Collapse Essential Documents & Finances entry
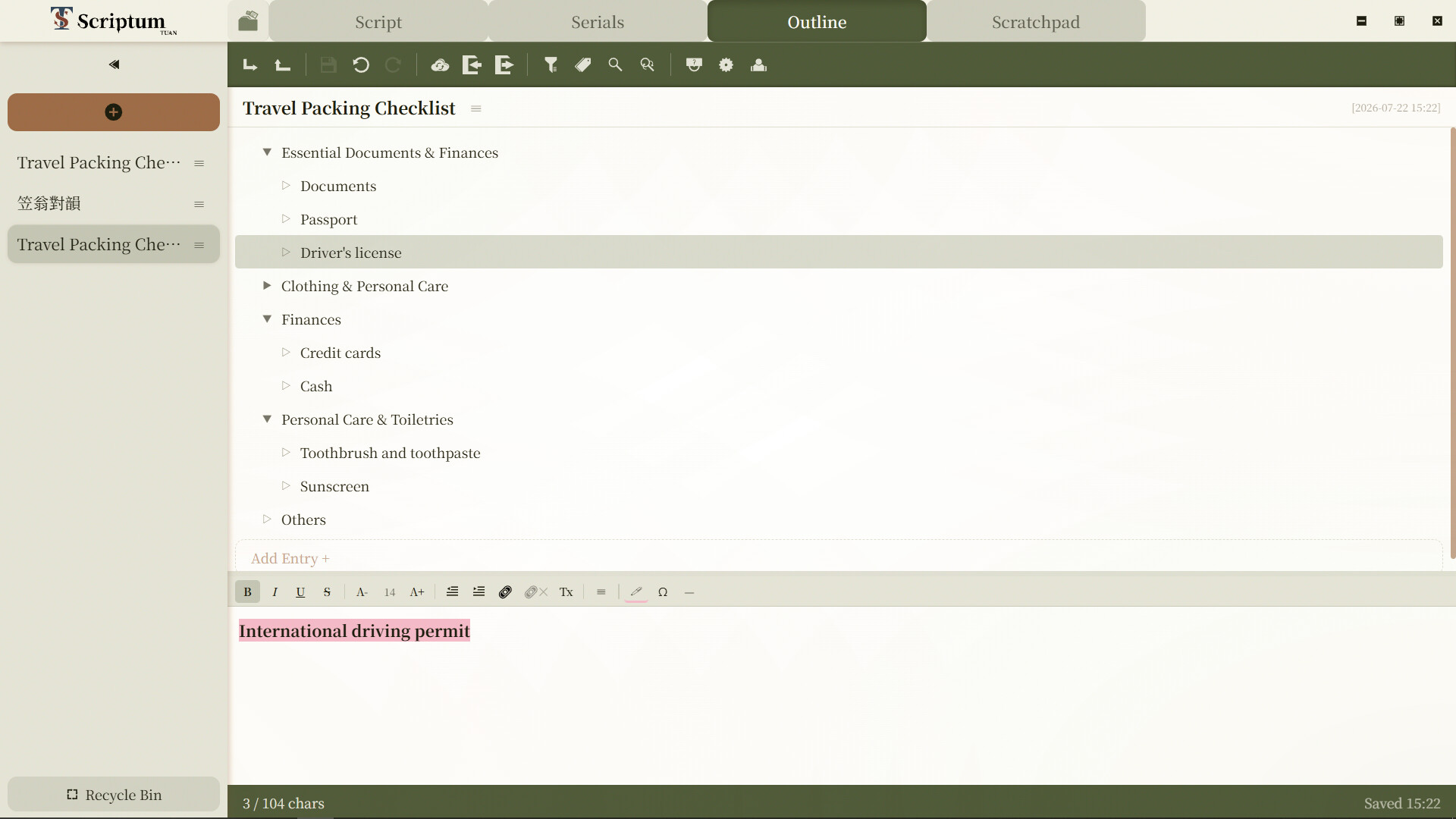This screenshot has height=819, width=1456. pyautogui.click(x=267, y=152)
